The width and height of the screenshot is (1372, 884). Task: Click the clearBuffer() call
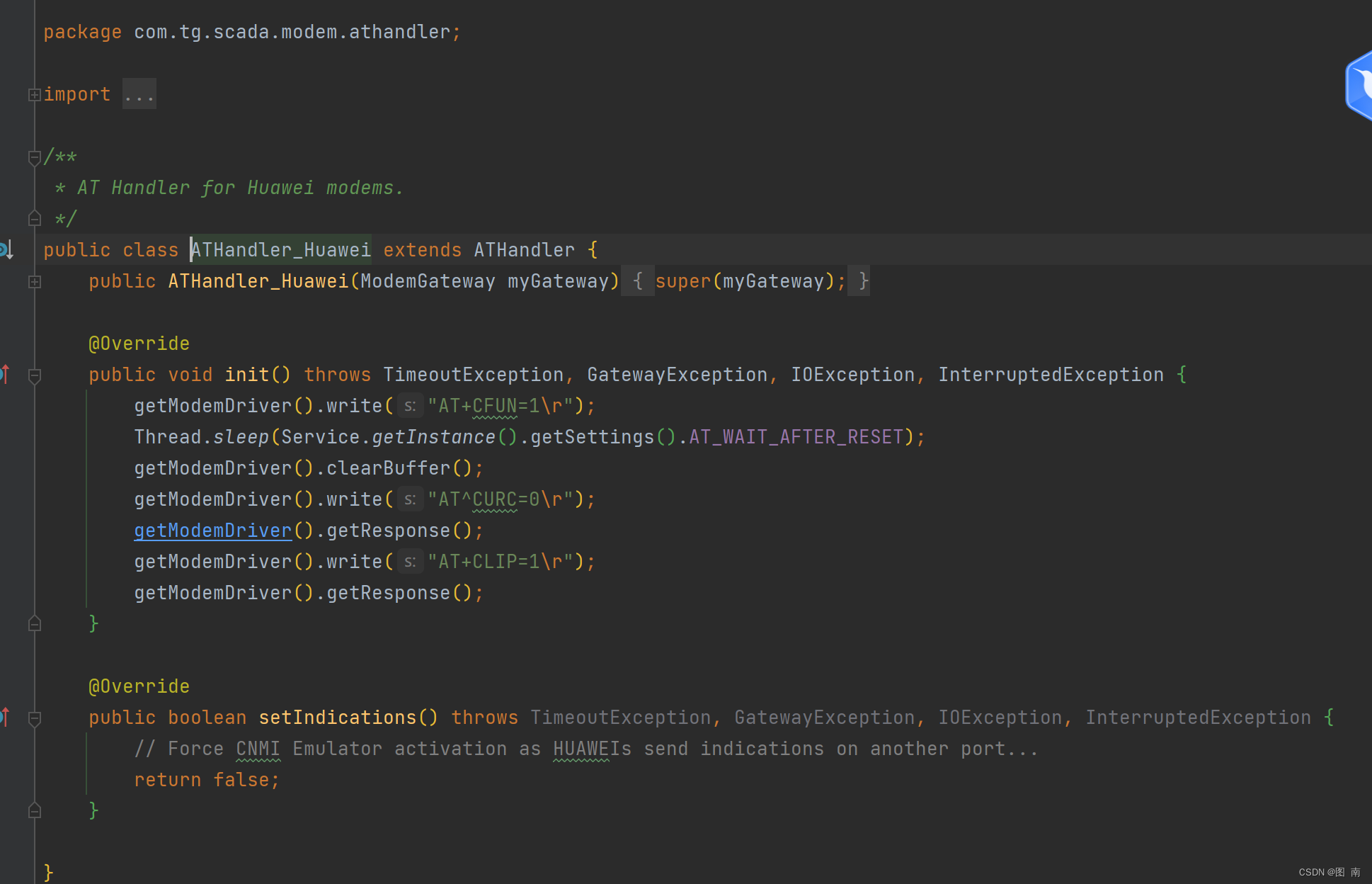click(x=399, y=468)
